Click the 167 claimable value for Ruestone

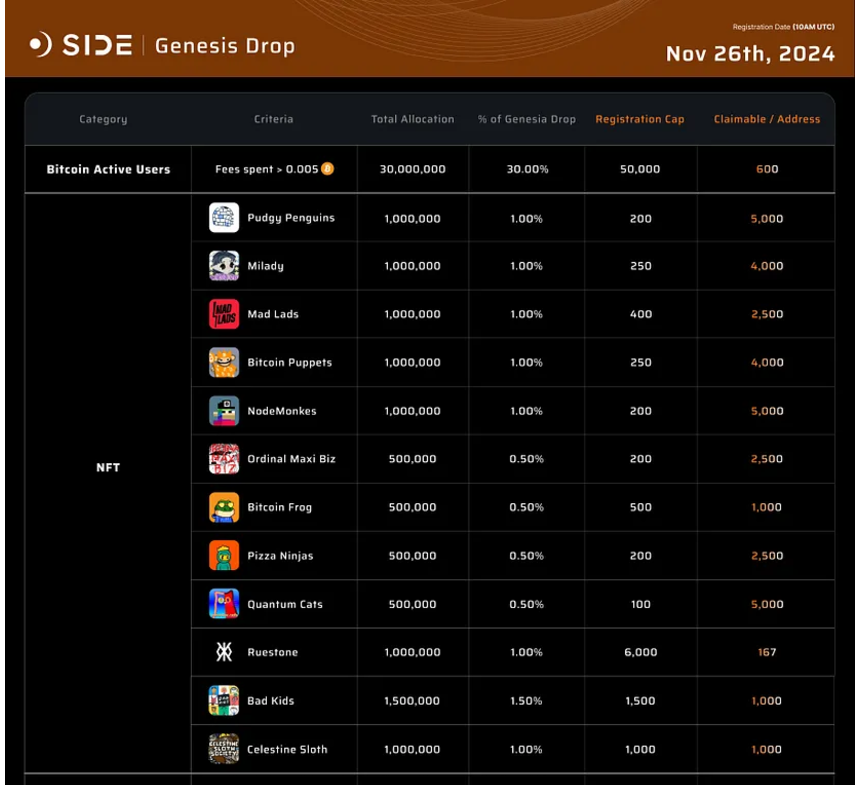coord(767,652)
